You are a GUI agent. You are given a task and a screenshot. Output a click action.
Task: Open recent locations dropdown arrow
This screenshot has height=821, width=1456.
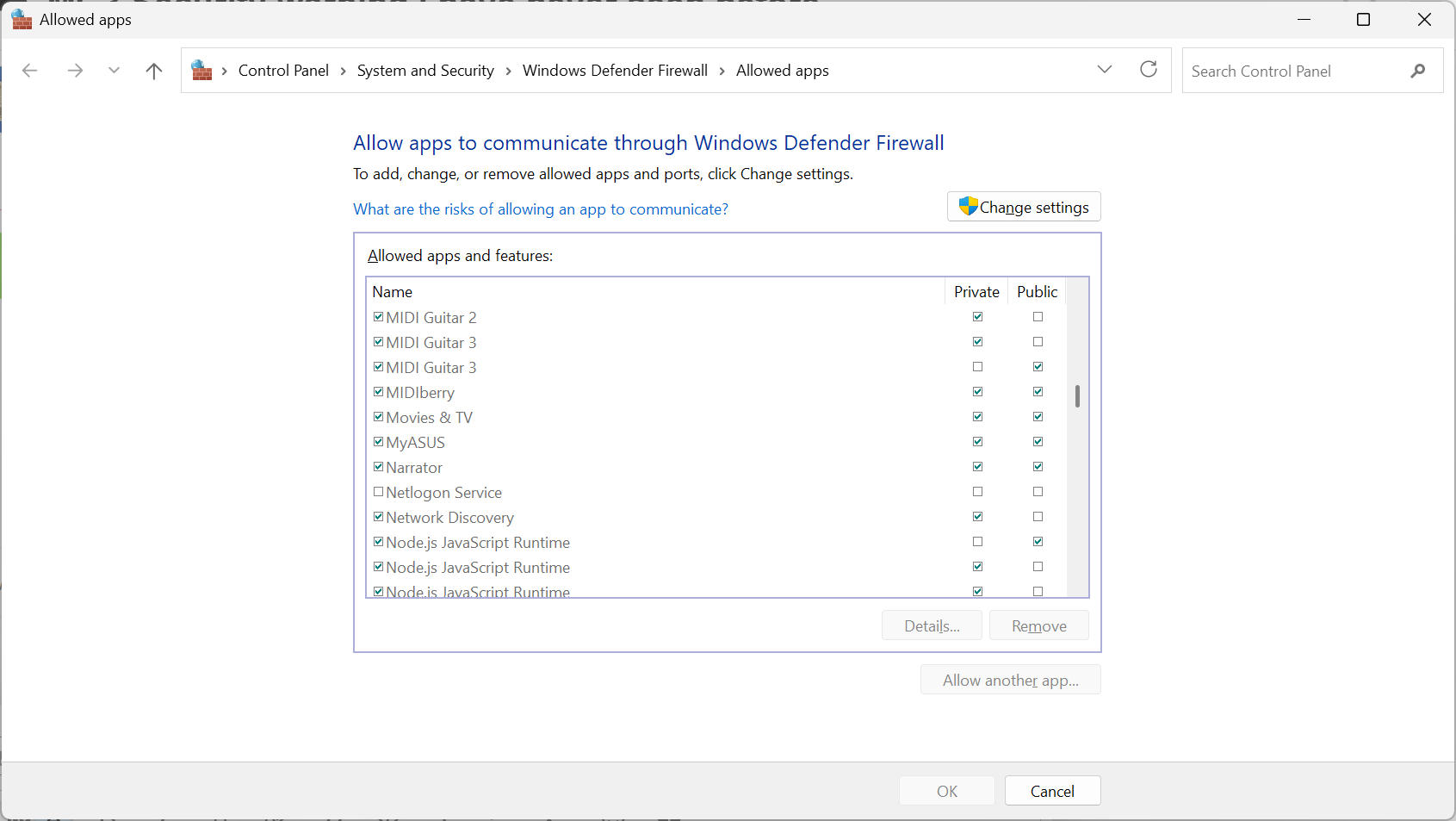(x=114, y=71)
